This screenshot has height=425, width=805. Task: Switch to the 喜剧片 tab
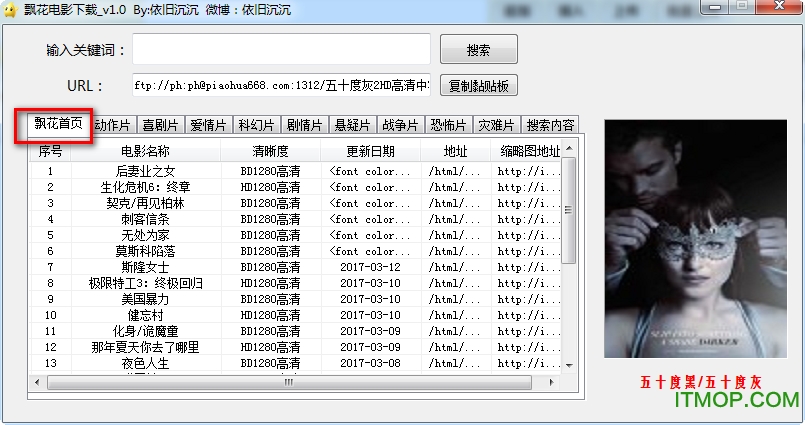[160, 125]
